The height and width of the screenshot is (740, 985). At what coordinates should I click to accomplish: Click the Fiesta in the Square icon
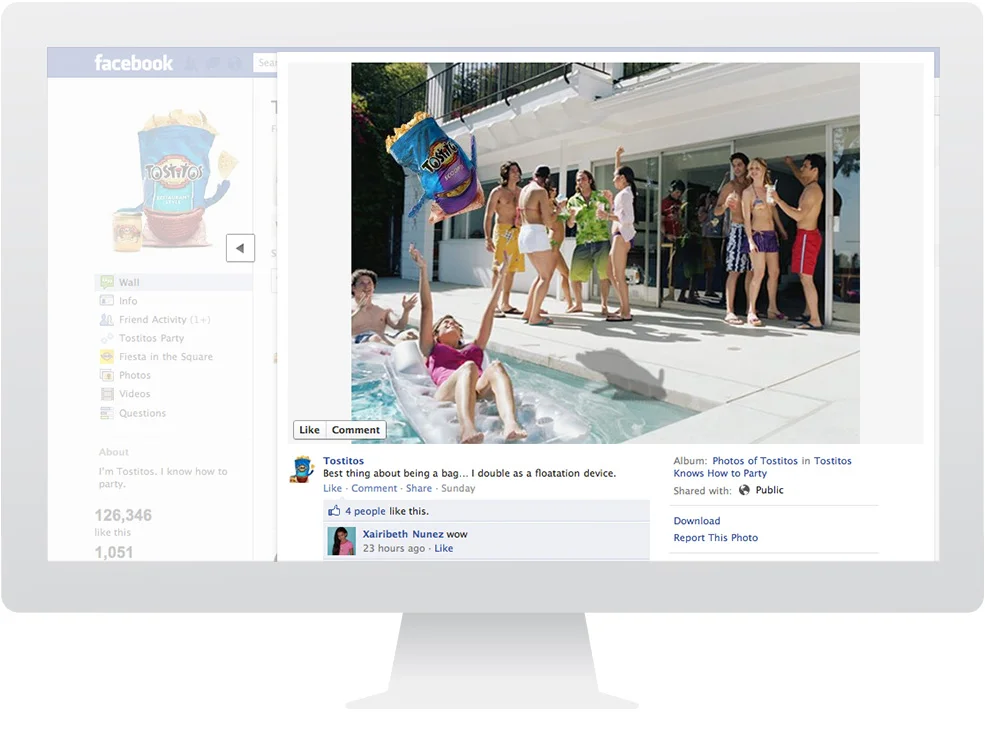[107, 356]
